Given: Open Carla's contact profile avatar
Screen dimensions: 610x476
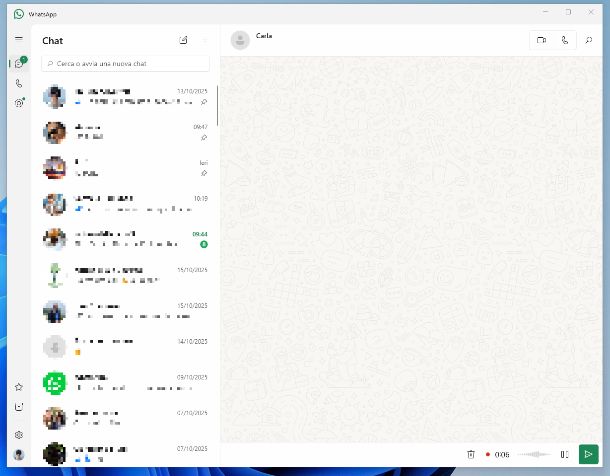Looking at the screenshot, I should click(x=240, y=40).
